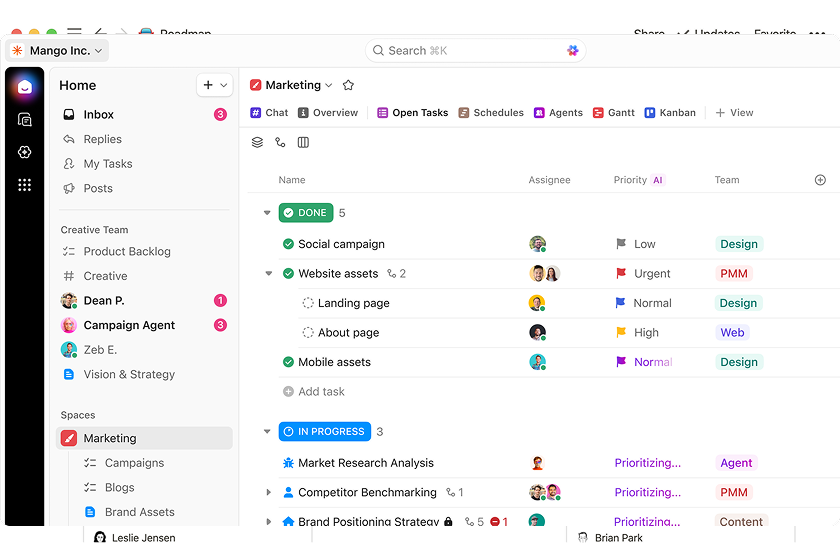Toggle the Website assets done checkmark

pyautogui.click(x=288, y=273)
